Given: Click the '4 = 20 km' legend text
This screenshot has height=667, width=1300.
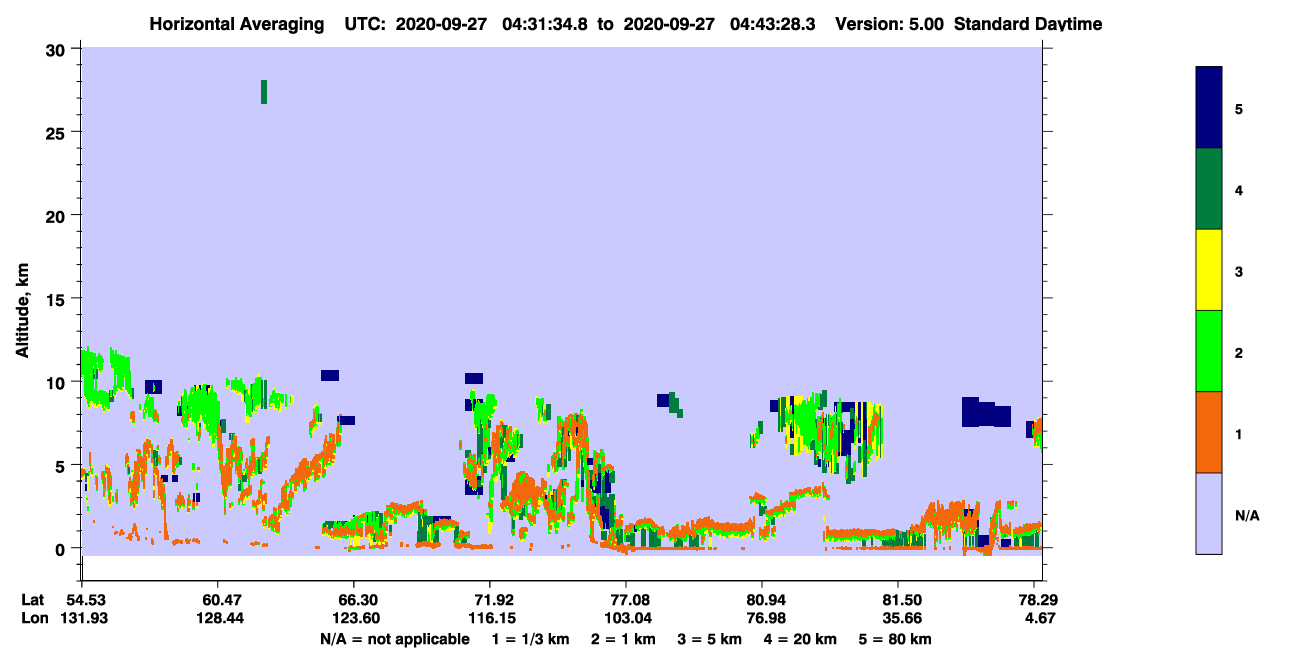Looking at the screenshot, I should [800, 639].
